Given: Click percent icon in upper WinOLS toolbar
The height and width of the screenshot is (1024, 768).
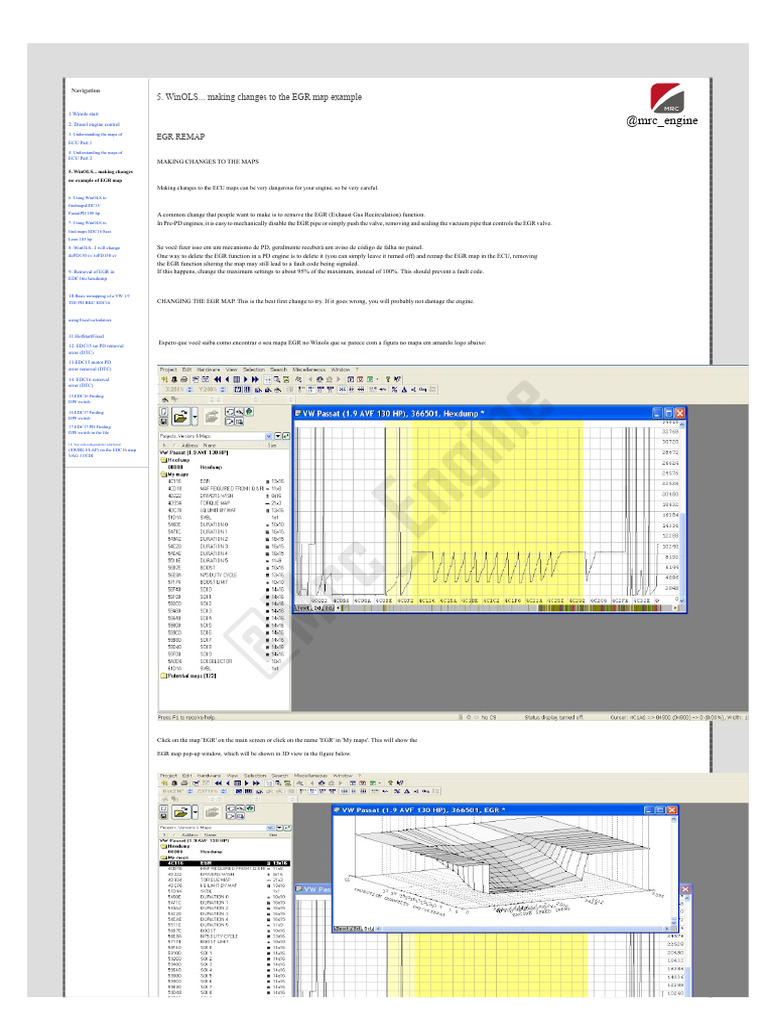Looking at the screenshot, I should pyautogui.click(x=394, y=389).
